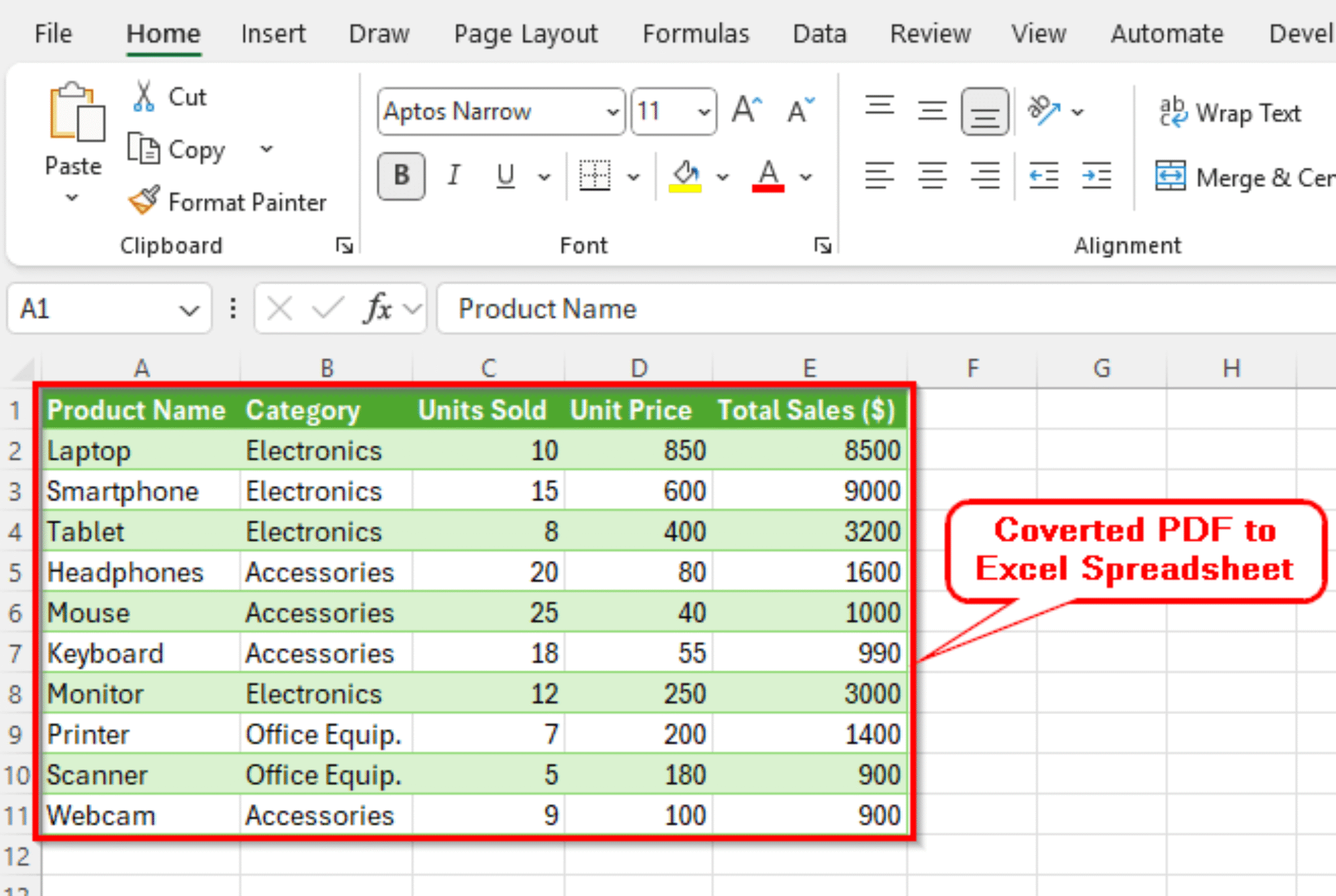Apply borders using the borders icon
This screenshot has height=896, width=1336.
coord(595,176)
